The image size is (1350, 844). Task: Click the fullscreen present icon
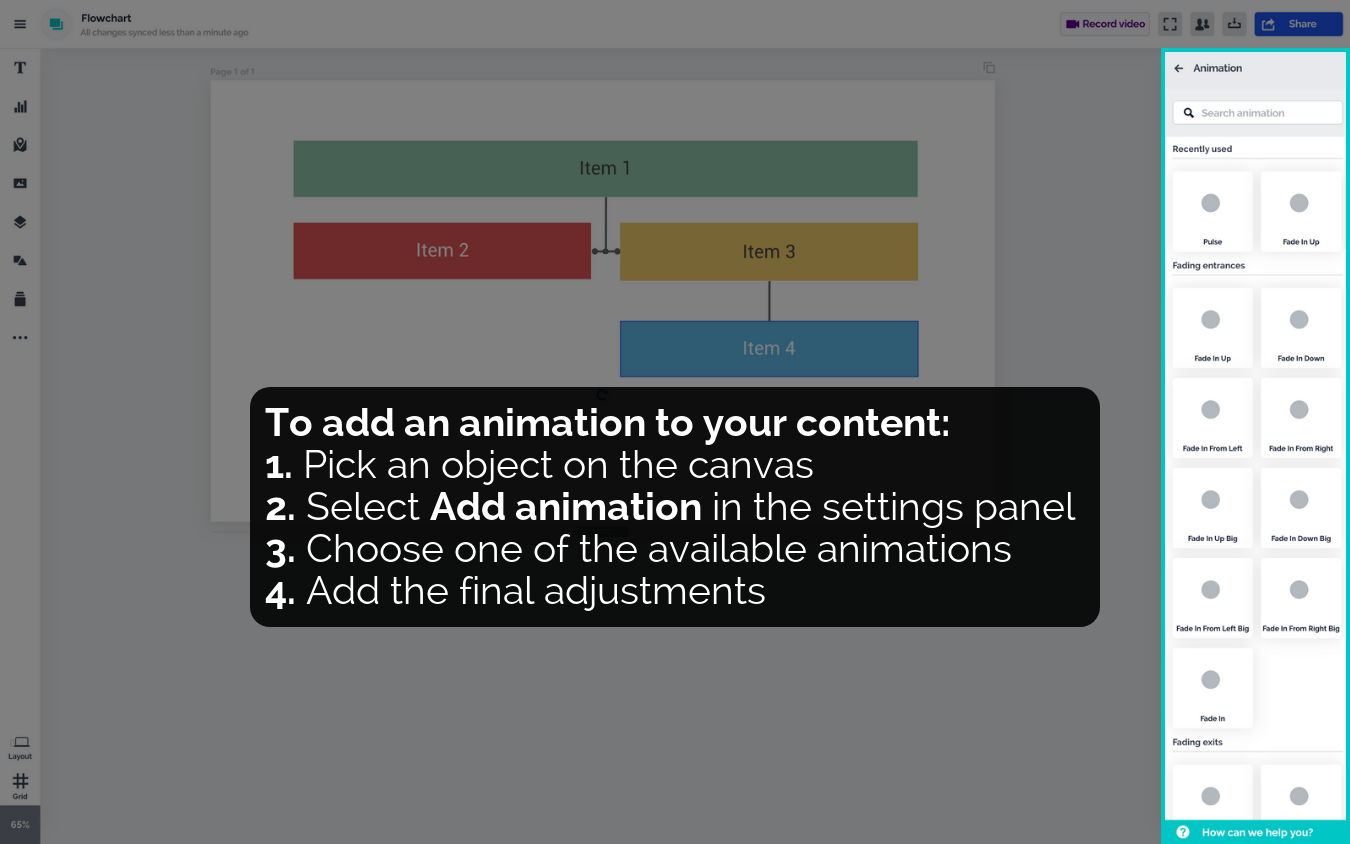(x=1170, y=24)
